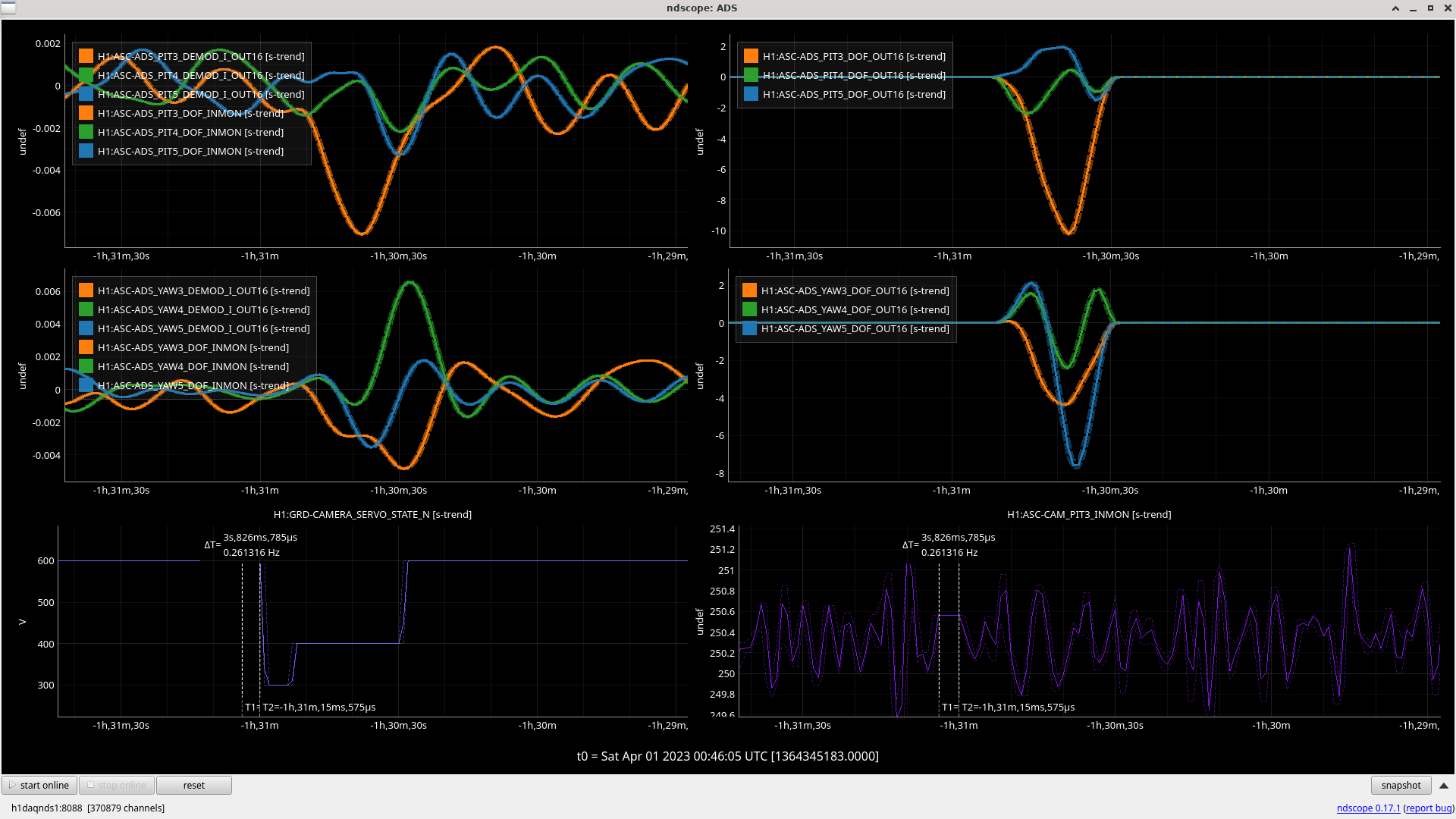The height and width of the screenshot is (819, 1456).
Task: Click the t0 timestamp label
Action: 727,756
